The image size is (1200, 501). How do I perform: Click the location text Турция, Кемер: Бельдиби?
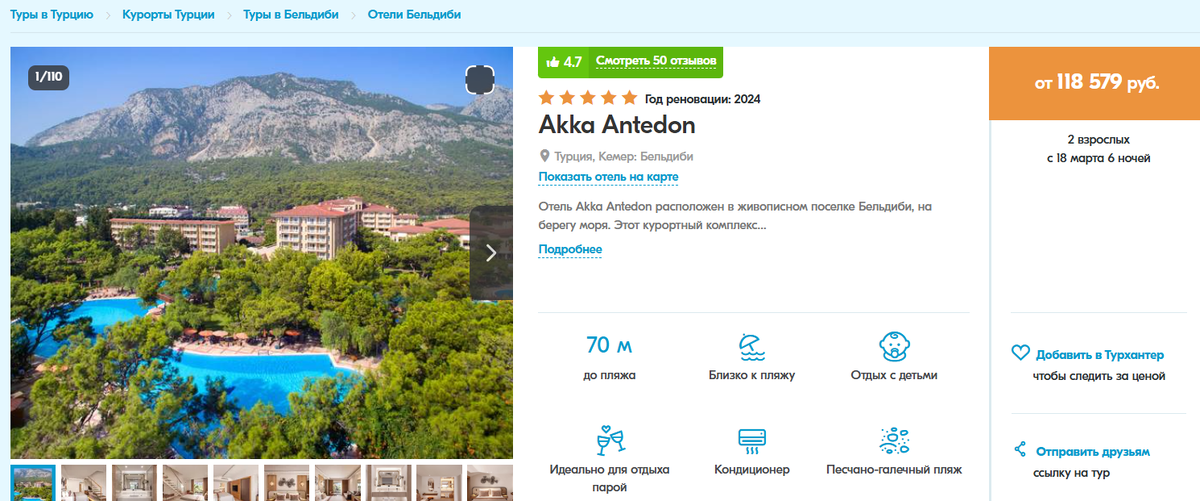point(623,156)
